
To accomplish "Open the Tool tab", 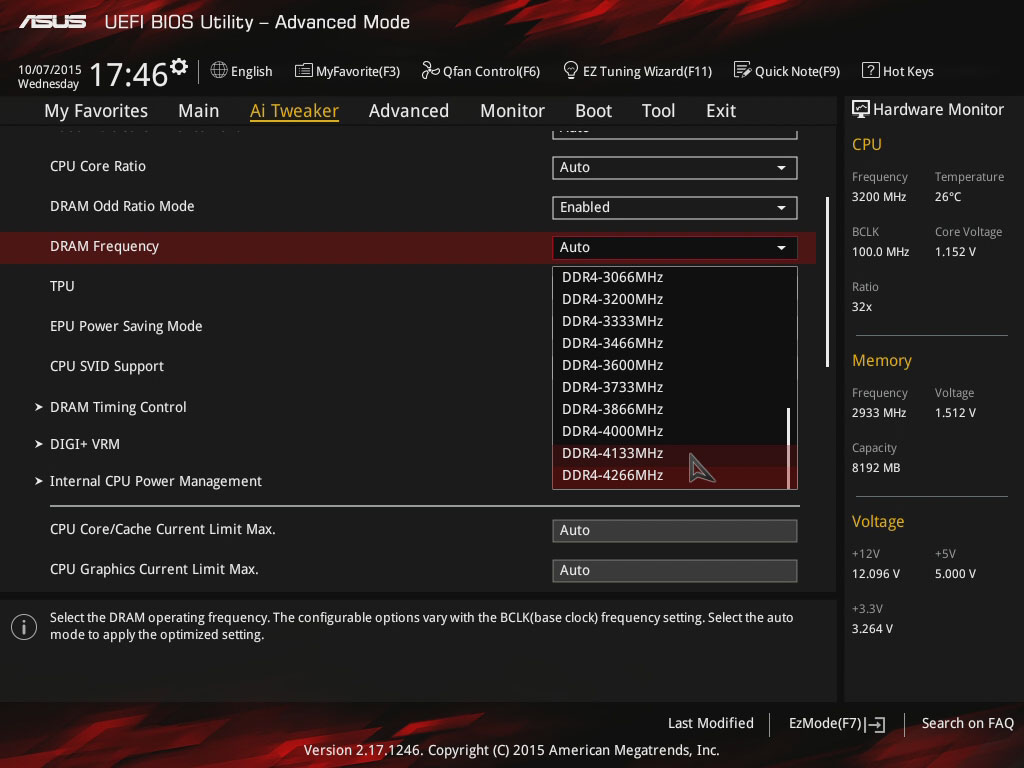I will click(x=658, y=111).
